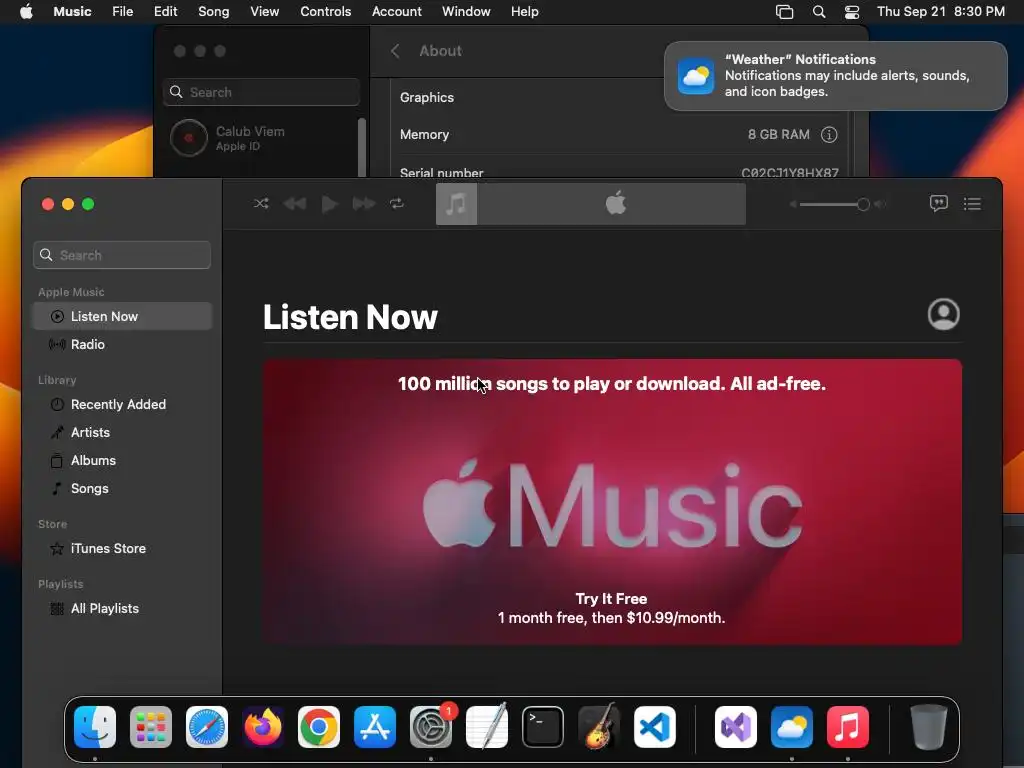Open the Account menu
This screenshot has width=1024, height=768.
[396, 11]
